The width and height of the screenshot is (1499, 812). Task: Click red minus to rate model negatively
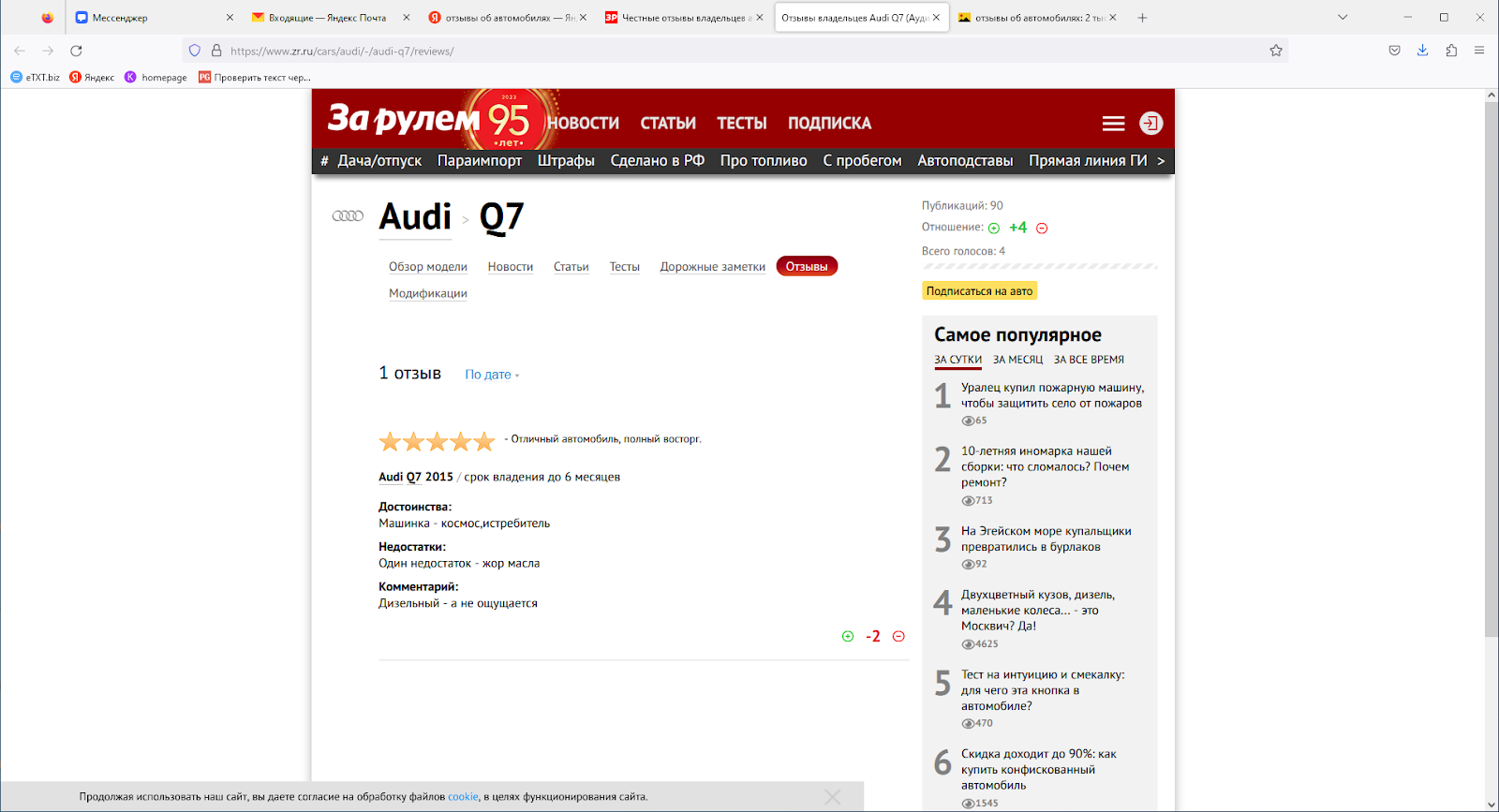click(1042, 229)
